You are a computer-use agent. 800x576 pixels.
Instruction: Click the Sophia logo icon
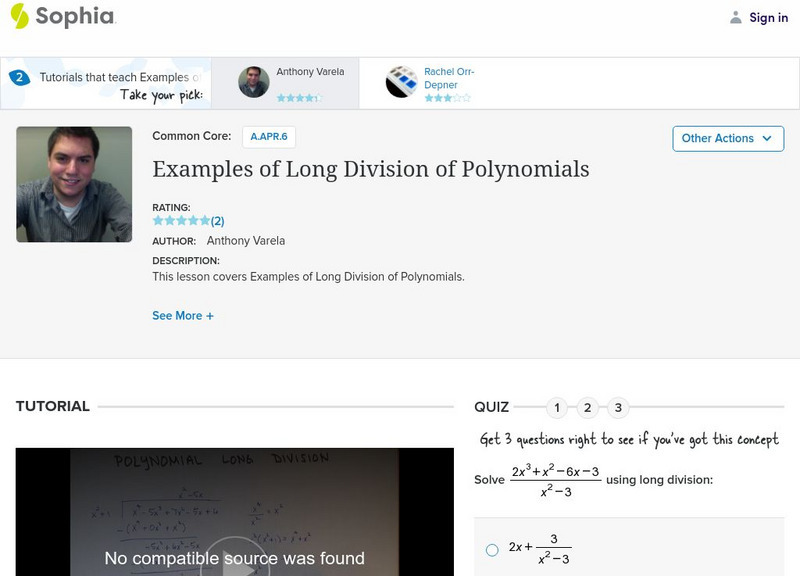(x=20, y=16)
